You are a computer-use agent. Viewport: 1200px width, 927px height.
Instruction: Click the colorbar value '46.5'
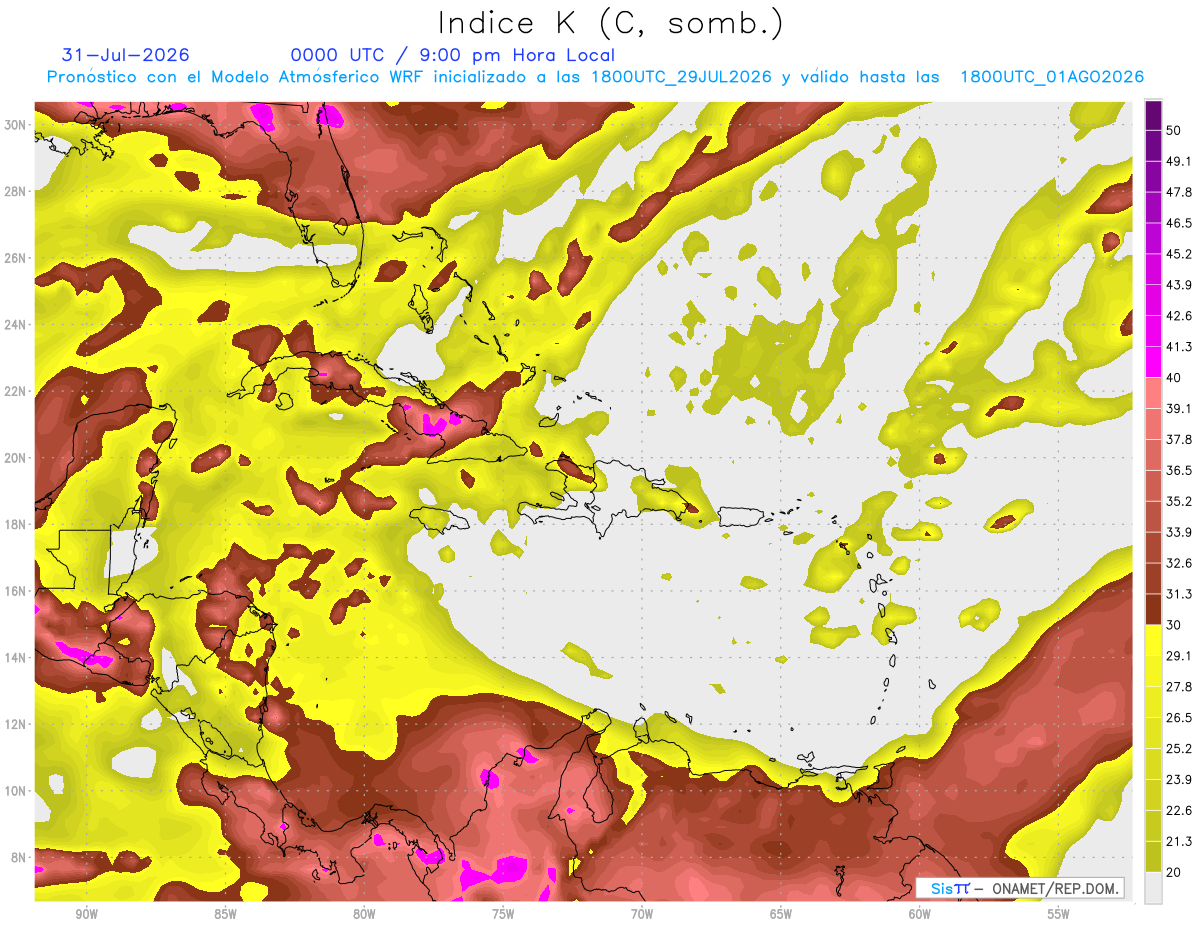point(1180,224)
